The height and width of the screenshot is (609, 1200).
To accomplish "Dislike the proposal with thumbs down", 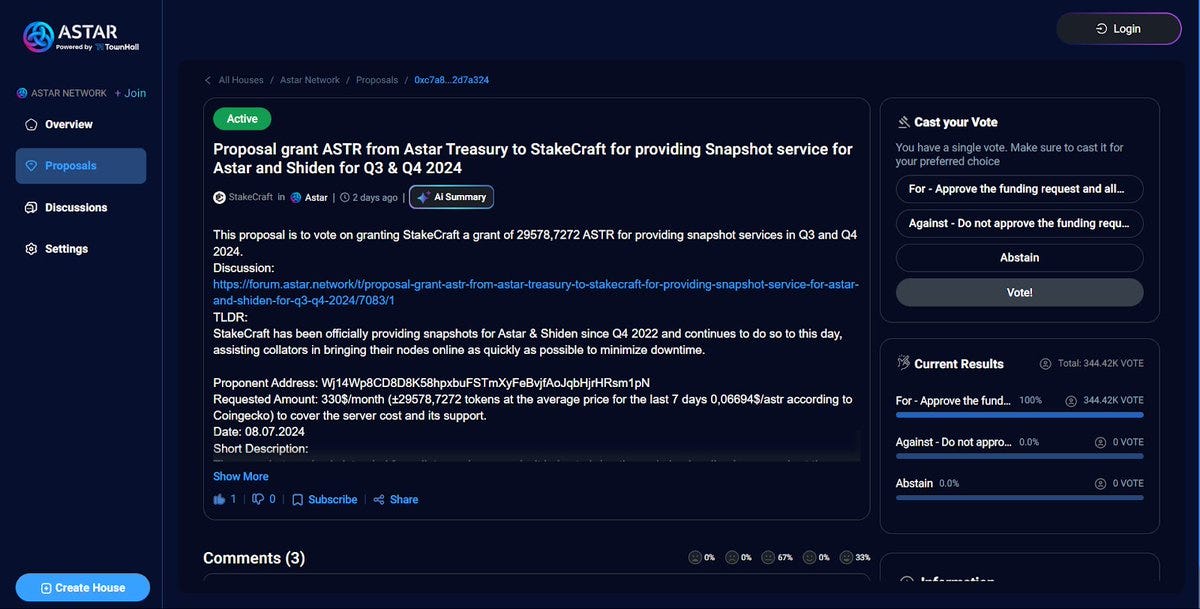I will [258, 499].
